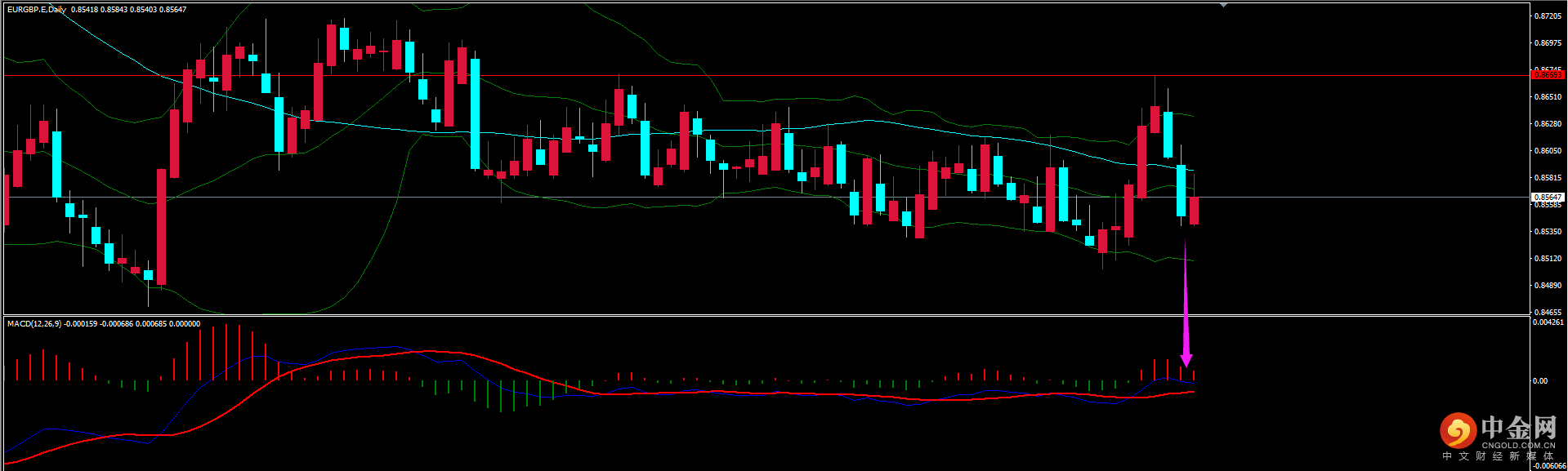Select the red horizontal line price tag 0.86693
1568x471 pixels.
[x=1547, y=75]
